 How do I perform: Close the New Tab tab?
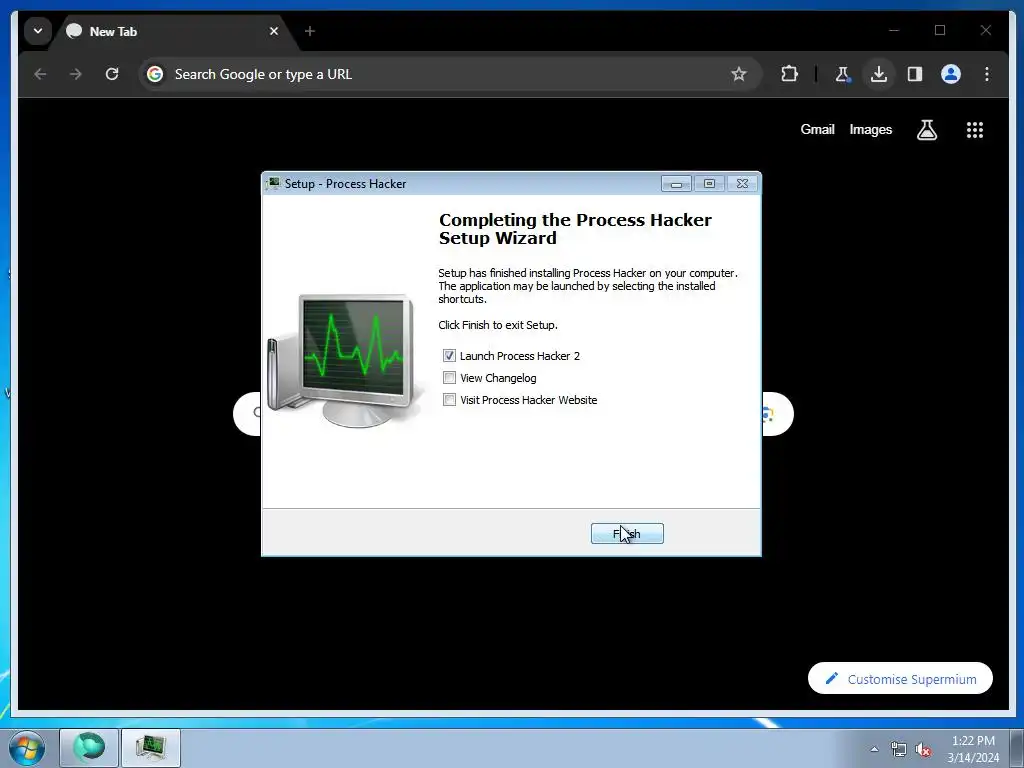[x=274, y=31]
